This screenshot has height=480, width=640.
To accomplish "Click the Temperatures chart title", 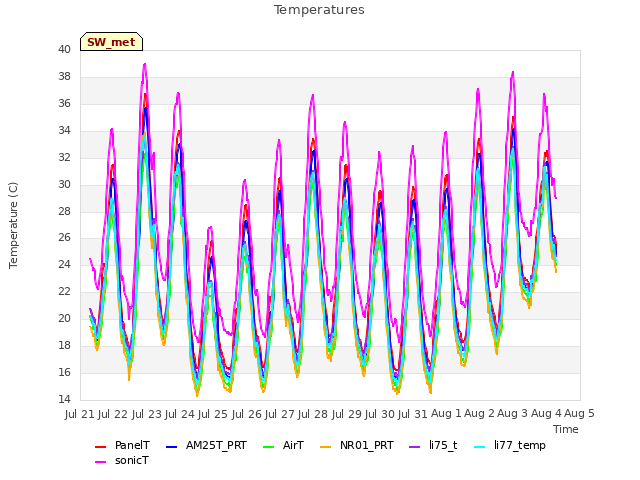I will coord(319,10).
